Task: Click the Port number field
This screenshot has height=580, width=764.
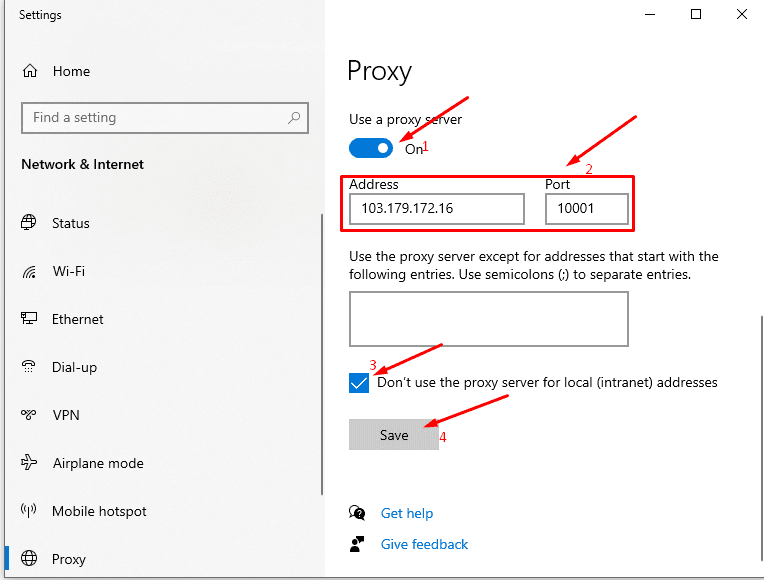Action: click(x=587, y=209)
